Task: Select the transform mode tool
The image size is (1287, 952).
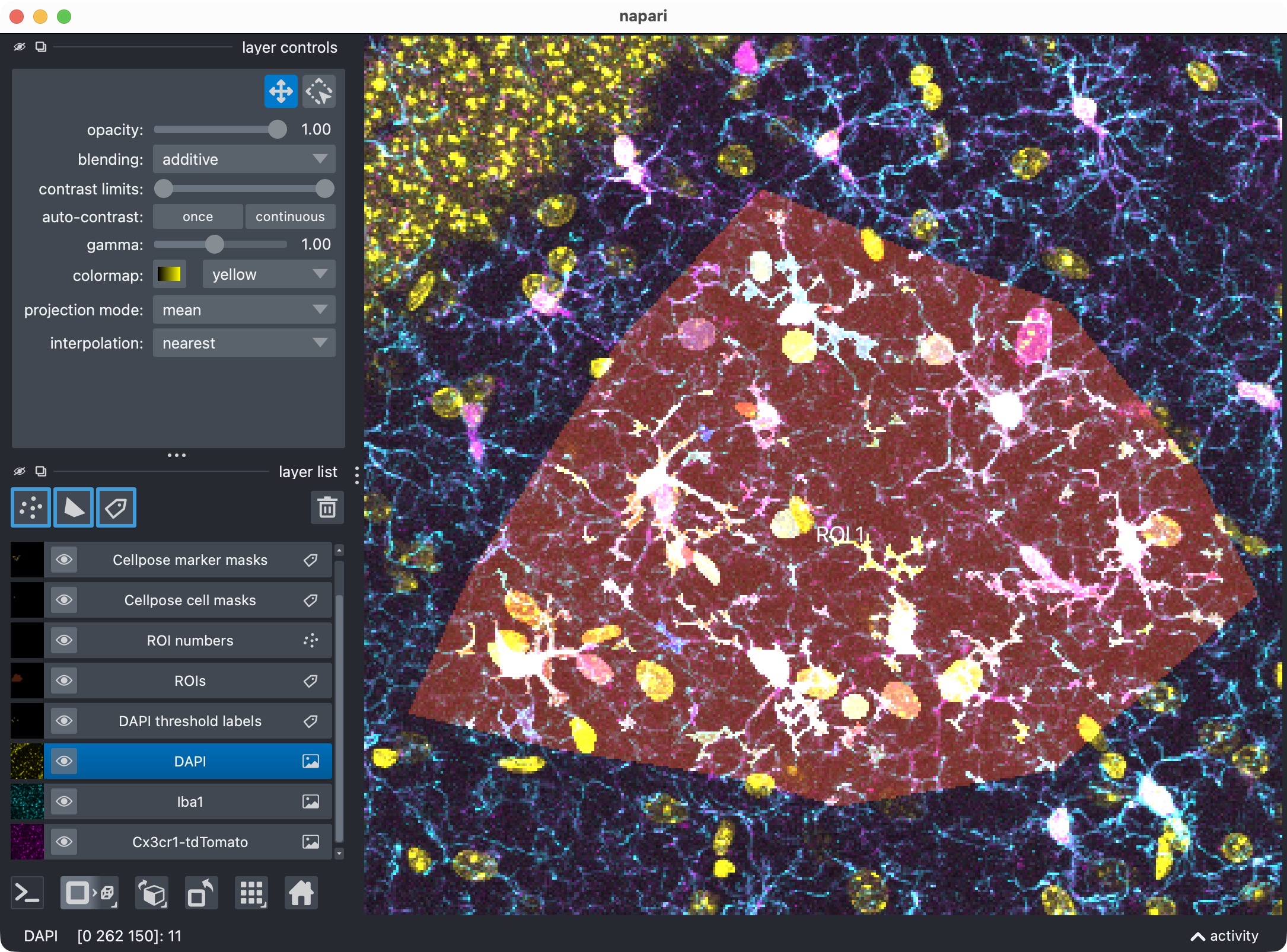Action: (319, 92)
